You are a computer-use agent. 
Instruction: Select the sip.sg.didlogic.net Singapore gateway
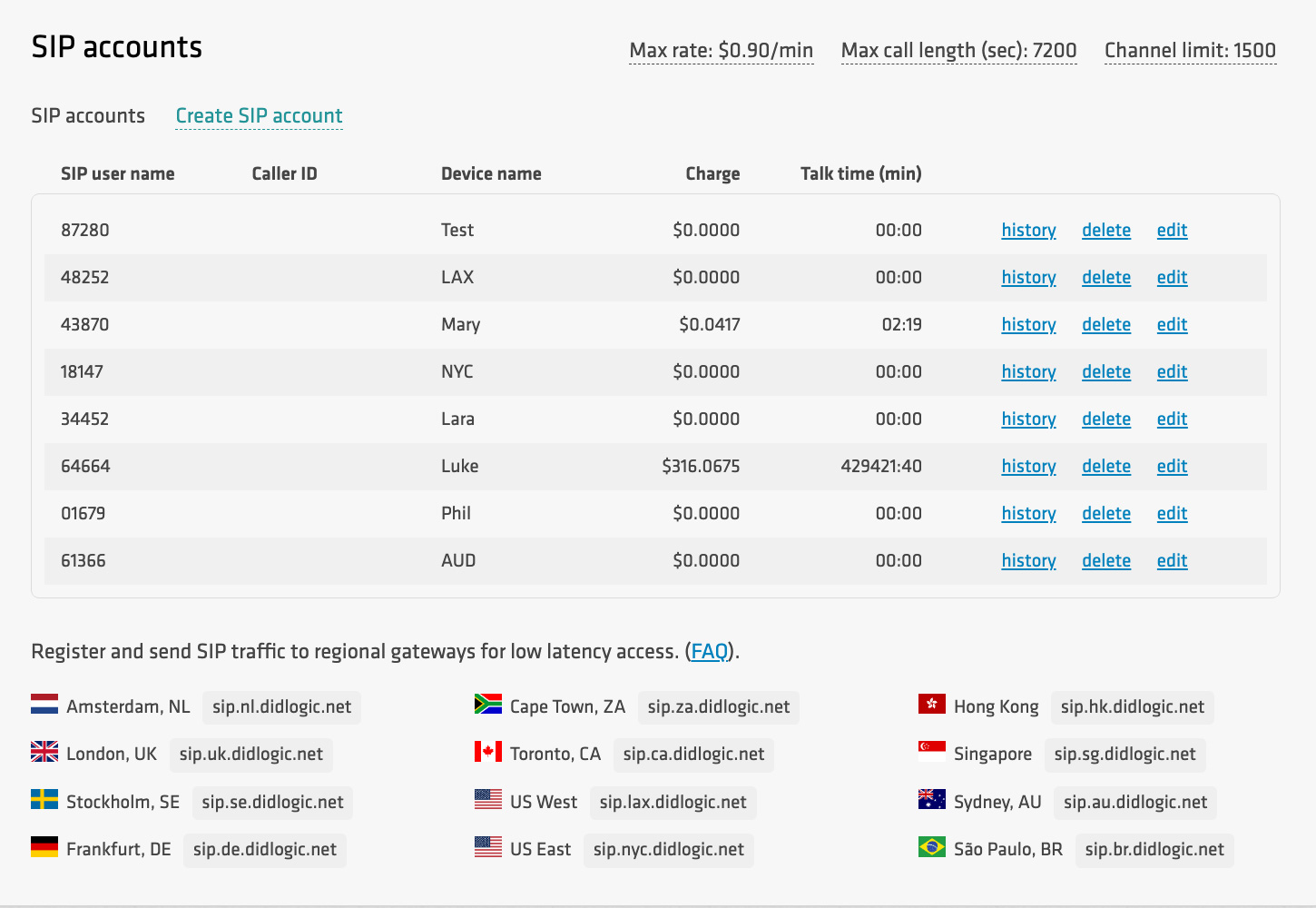point(1124,755)
